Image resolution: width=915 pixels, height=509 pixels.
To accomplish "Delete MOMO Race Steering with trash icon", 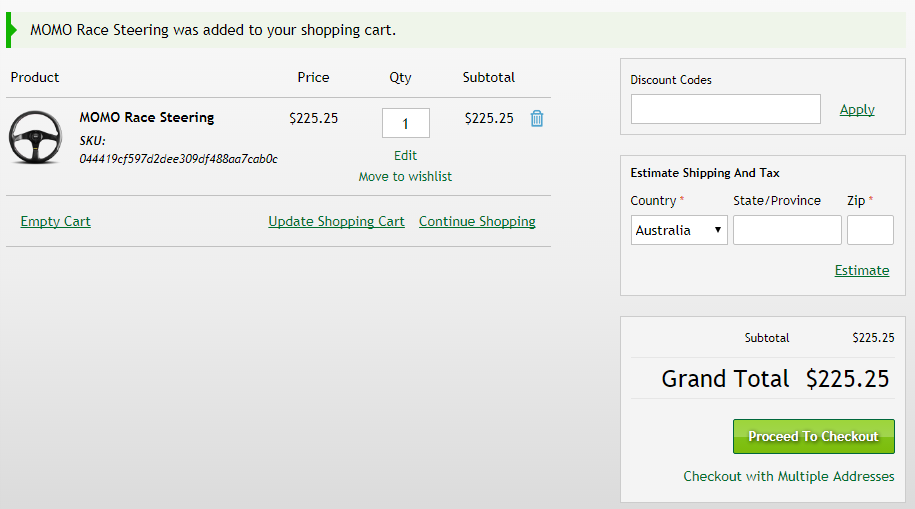I will [x=537, y=118].
